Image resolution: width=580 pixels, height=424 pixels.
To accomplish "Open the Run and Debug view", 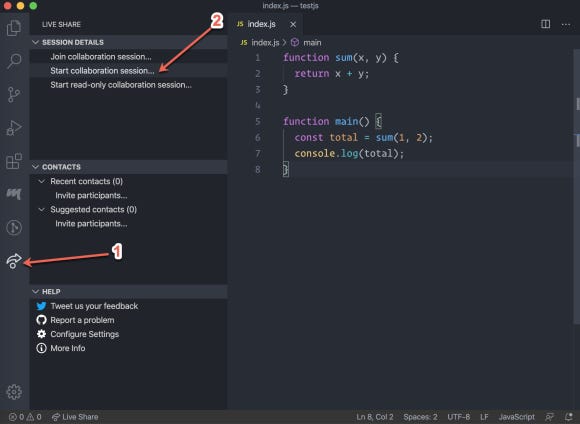I will point(14,128).
